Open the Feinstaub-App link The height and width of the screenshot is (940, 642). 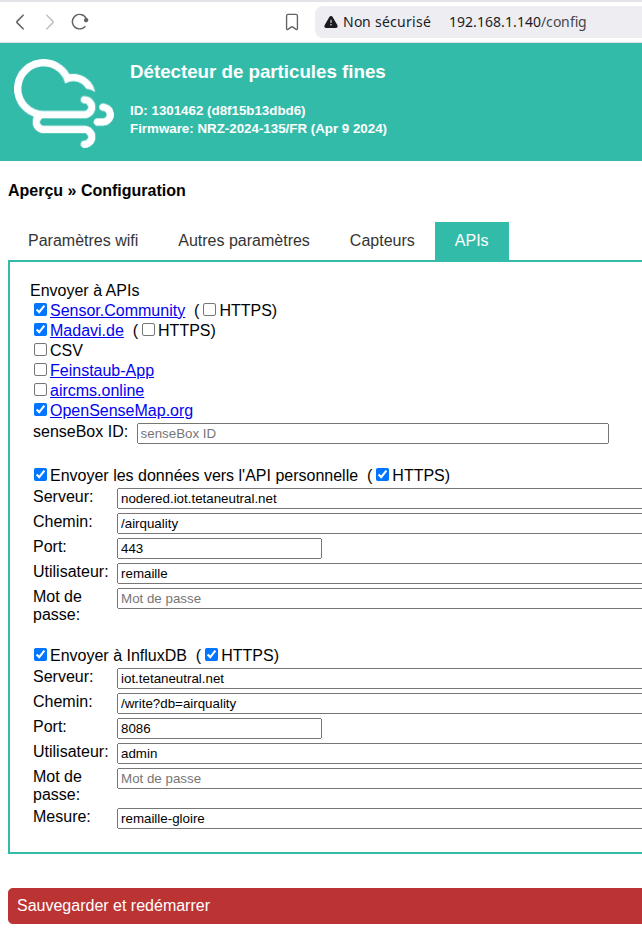pyautogui.click(x=102, y=370)
